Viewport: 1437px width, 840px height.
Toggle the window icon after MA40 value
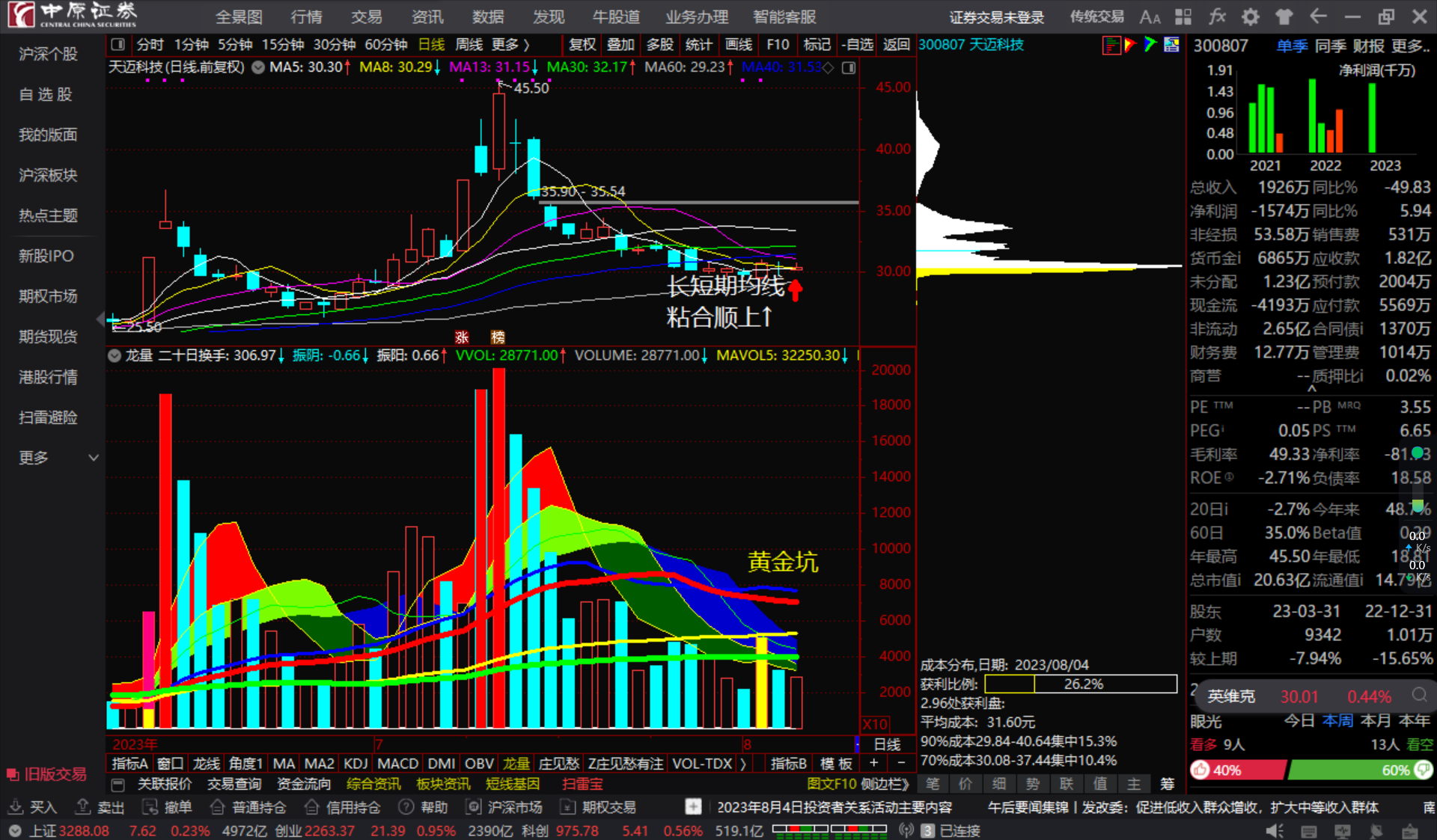[849, 68]
